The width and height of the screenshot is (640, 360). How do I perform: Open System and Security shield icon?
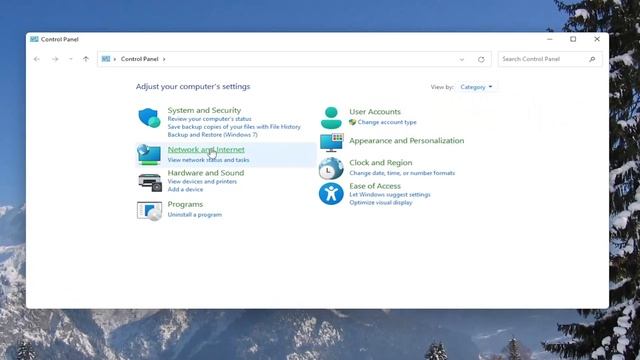(x=149, y=118)
